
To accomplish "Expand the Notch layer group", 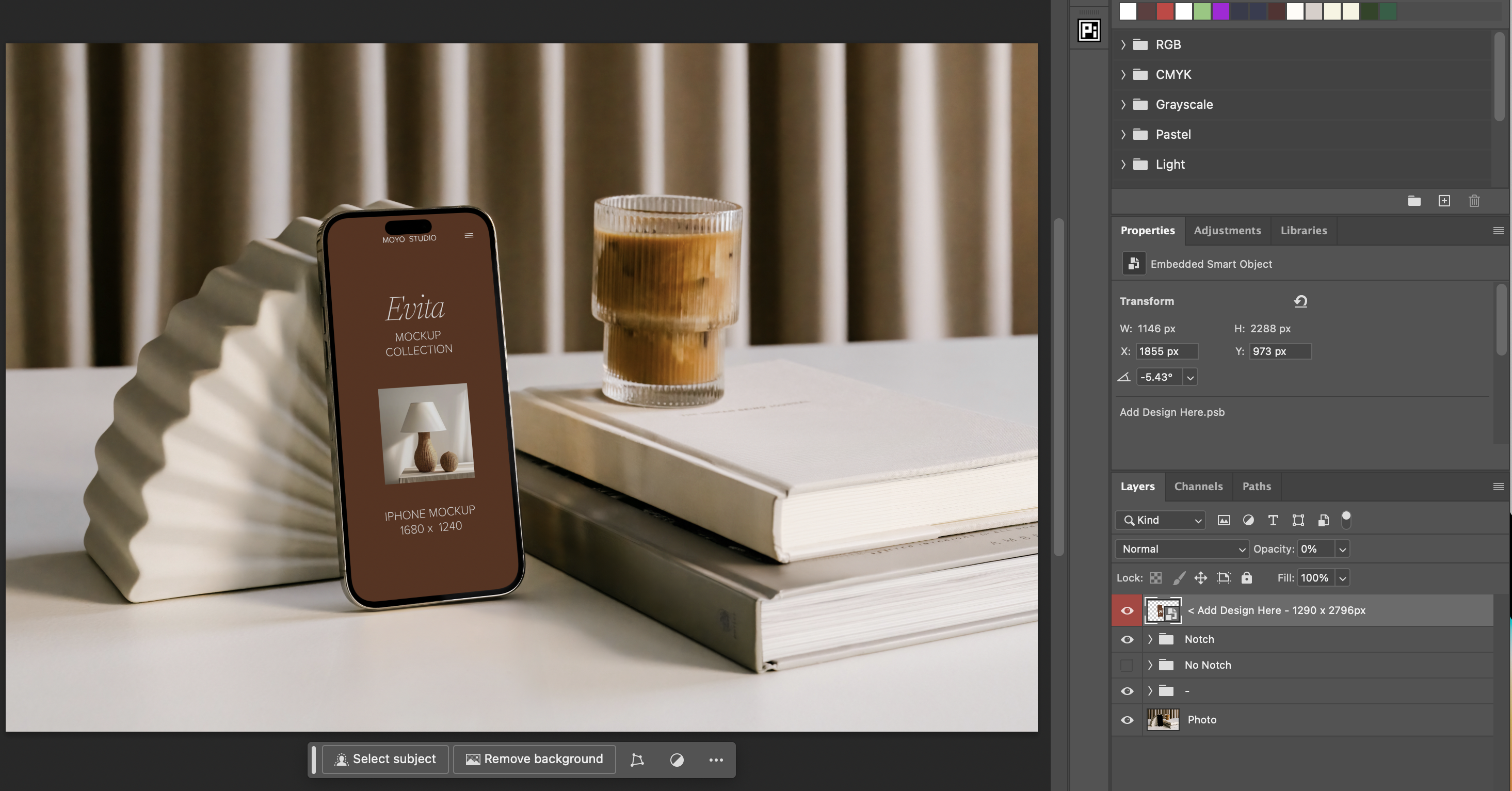I will click(1150, 639).
